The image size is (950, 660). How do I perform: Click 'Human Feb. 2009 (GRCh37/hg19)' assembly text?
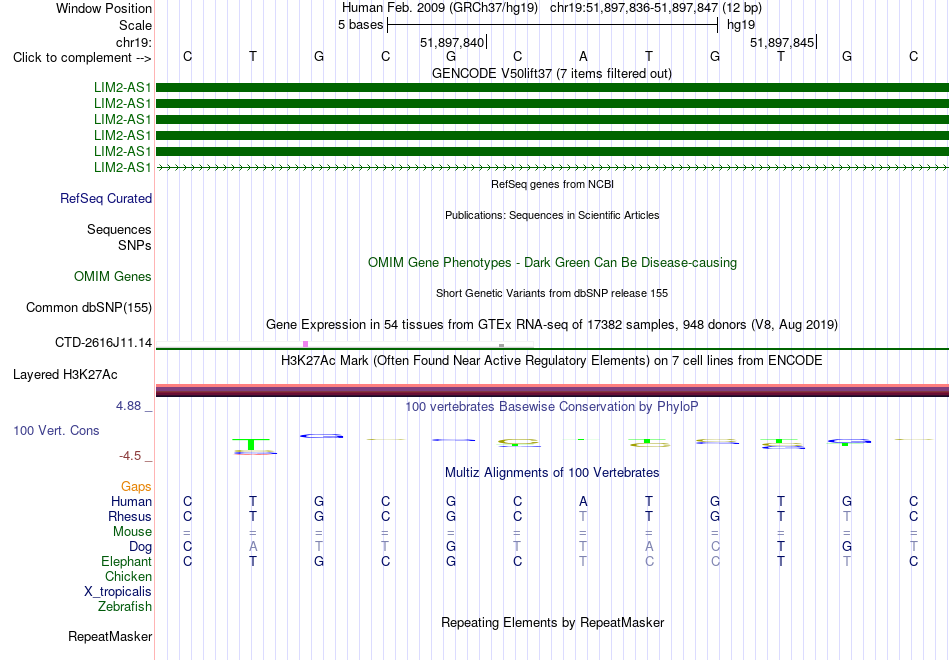[440, 8]
